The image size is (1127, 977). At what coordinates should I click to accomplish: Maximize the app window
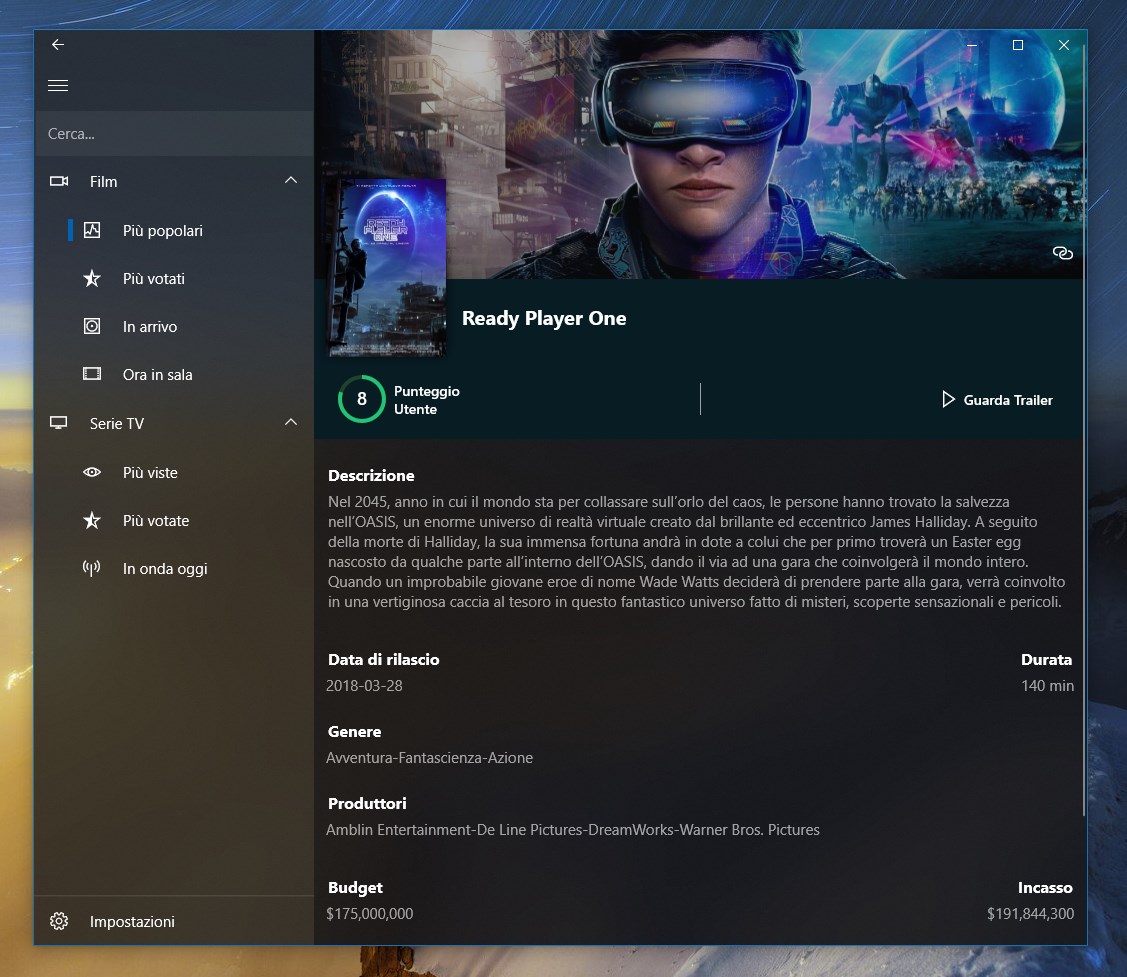click(1018, 45)
